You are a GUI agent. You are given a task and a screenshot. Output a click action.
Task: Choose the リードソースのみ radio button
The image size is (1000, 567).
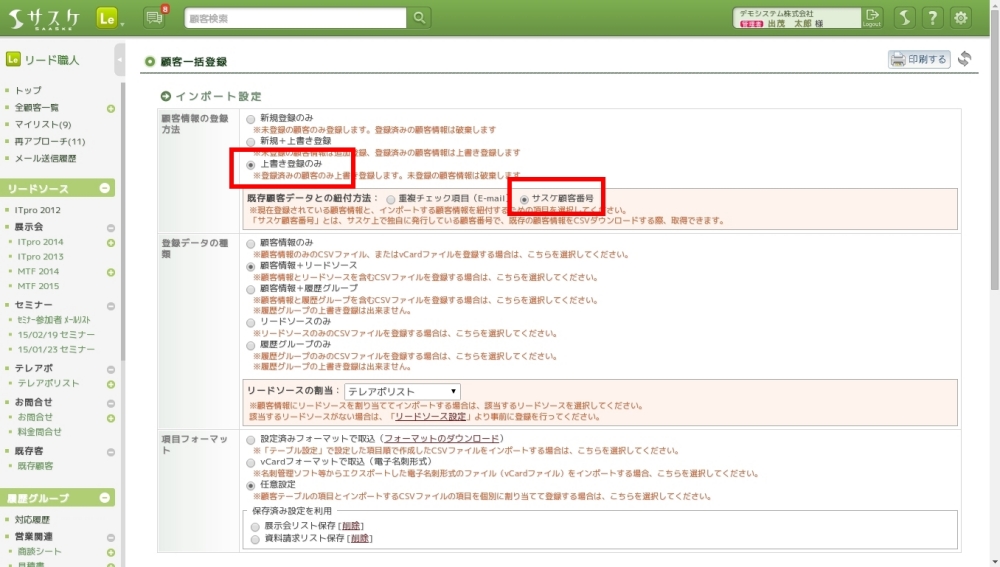251,323
